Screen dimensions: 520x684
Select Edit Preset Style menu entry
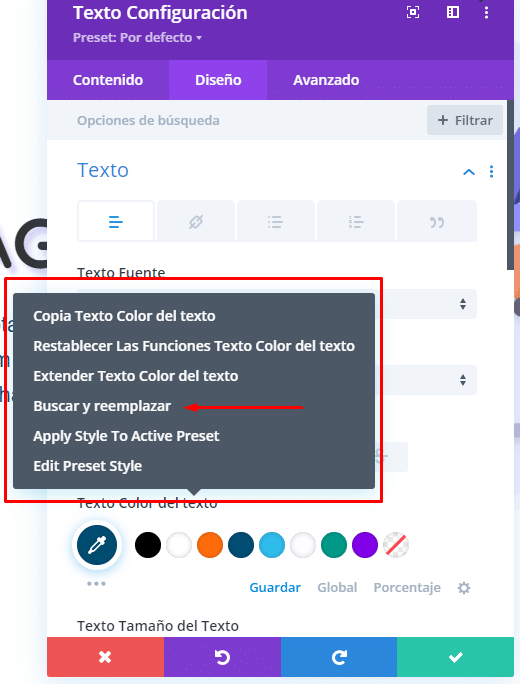coord(88,466)
